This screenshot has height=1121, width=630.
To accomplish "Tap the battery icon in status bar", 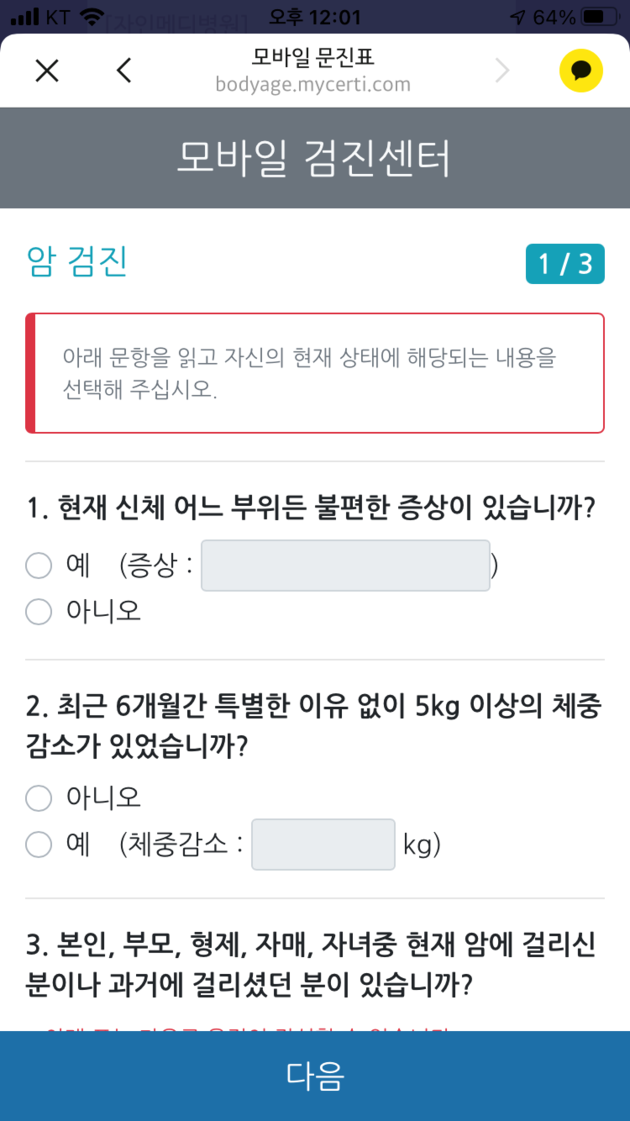I will [599, 18].
